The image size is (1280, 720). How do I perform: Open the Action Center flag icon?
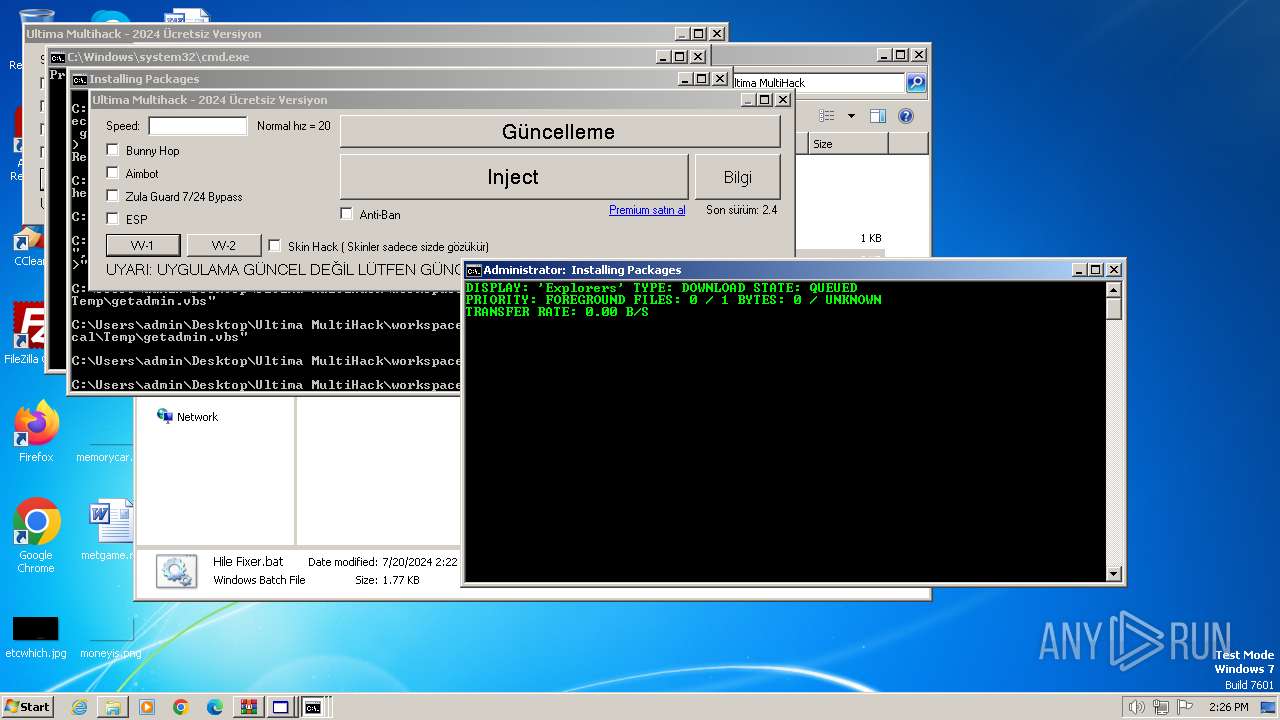(x=1185, y=707)
